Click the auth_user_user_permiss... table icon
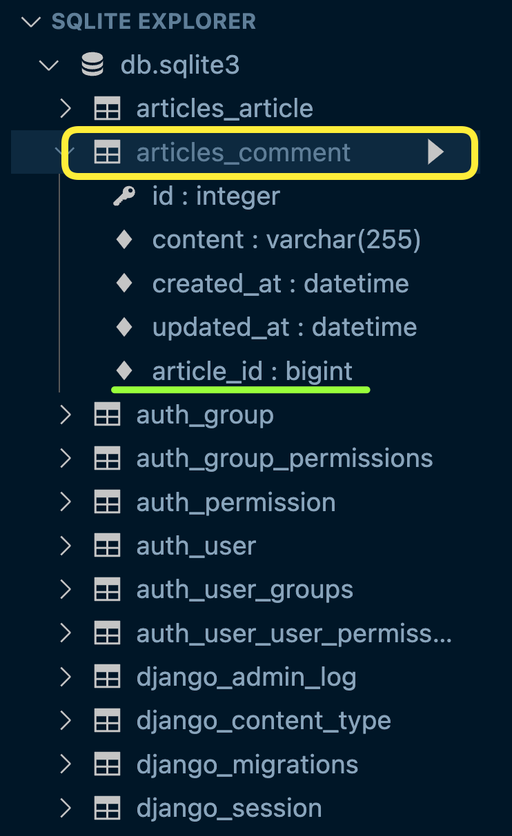This screenshot has width=512, height=836. (107, 633)
